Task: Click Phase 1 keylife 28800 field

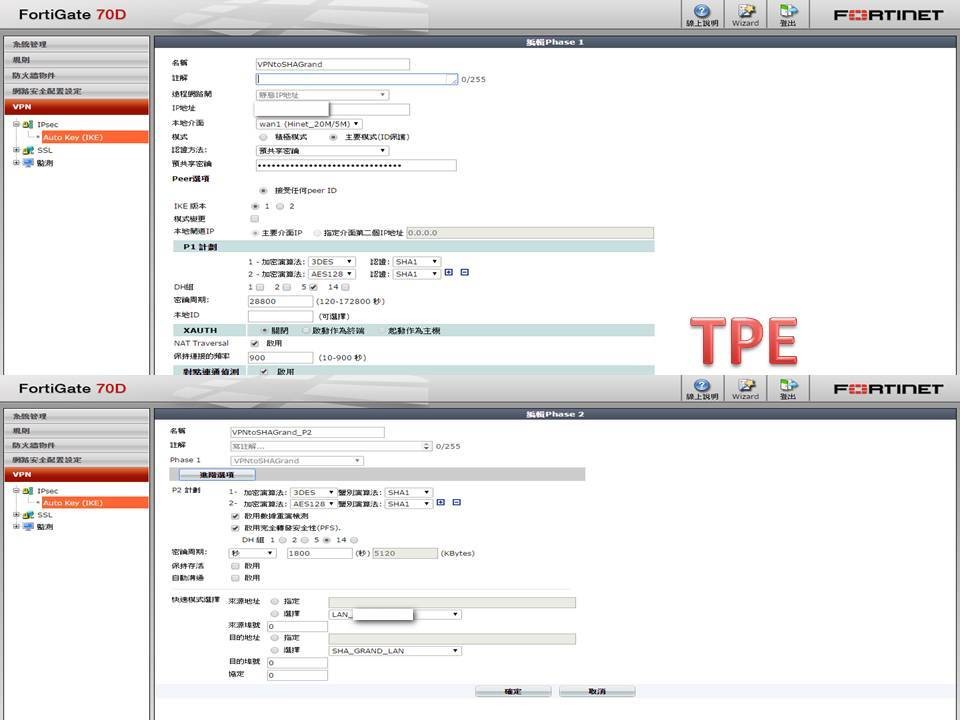Action: (x=280, y=301)
